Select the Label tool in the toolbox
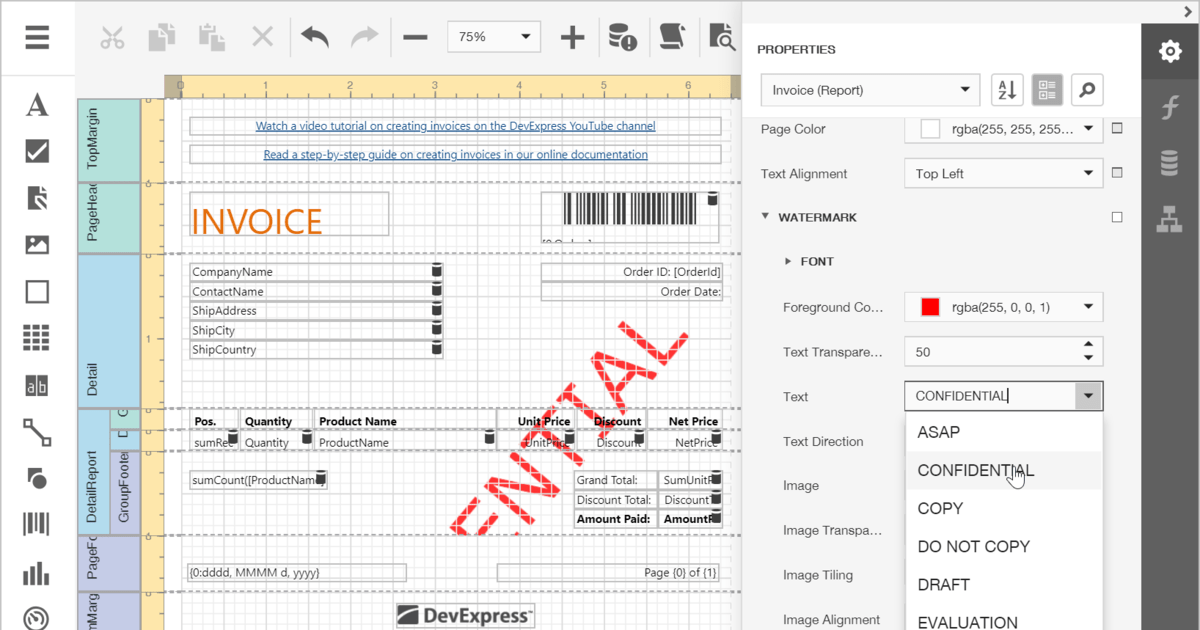The width and height of the screenshot is (1200, 630). pyautogui.click(x=37, y=105)
